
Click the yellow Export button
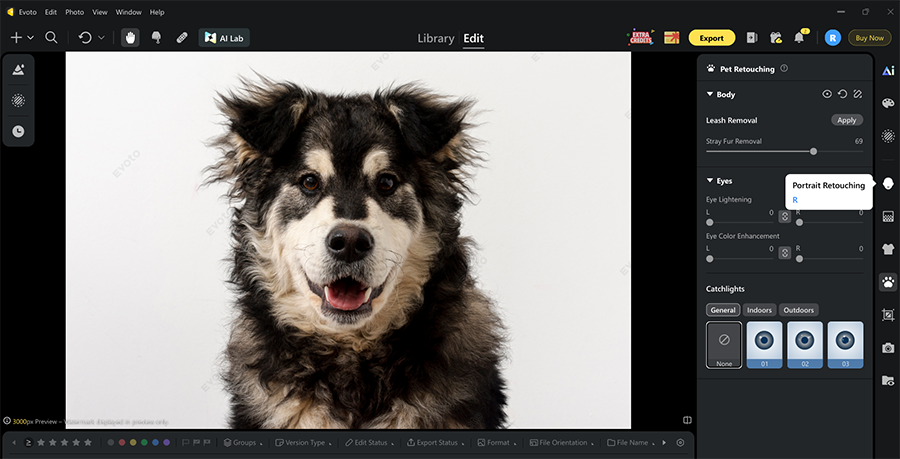(712, 38)
